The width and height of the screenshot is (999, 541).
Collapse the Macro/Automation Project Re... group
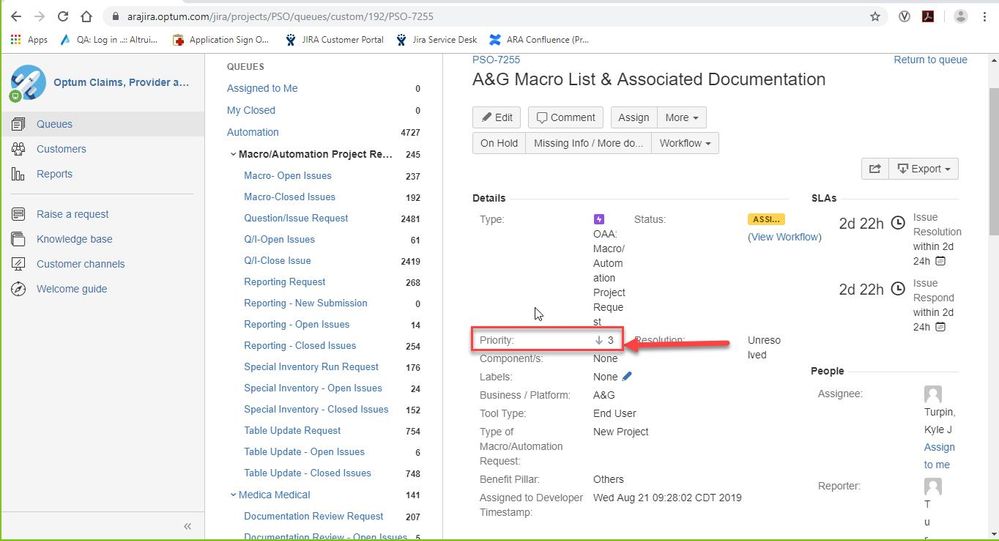(233, 154)
